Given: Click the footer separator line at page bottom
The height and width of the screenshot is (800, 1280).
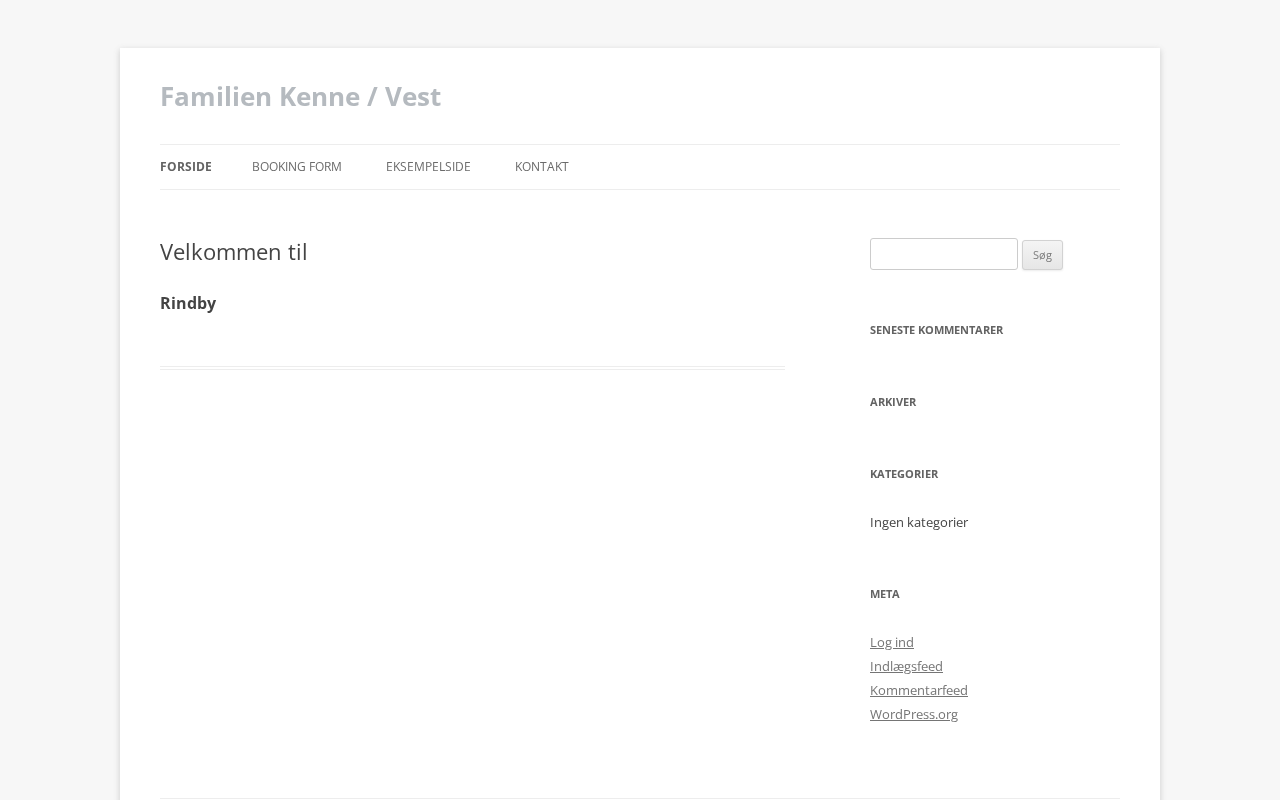Looking at the screenshot, I should [x=640, y=798].
